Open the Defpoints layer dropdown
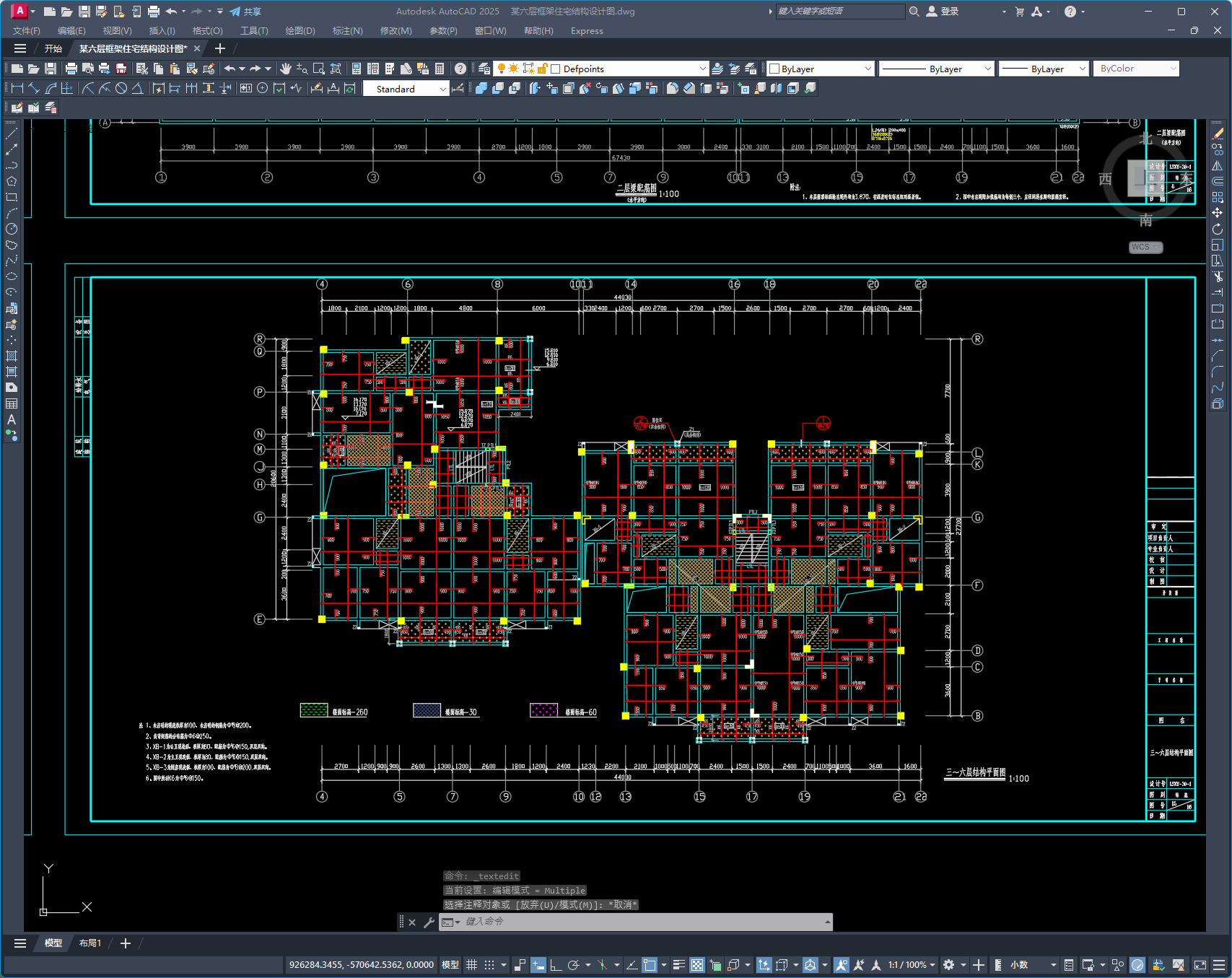The width and height of the screenshot is (1232, 978). (702, 69)
